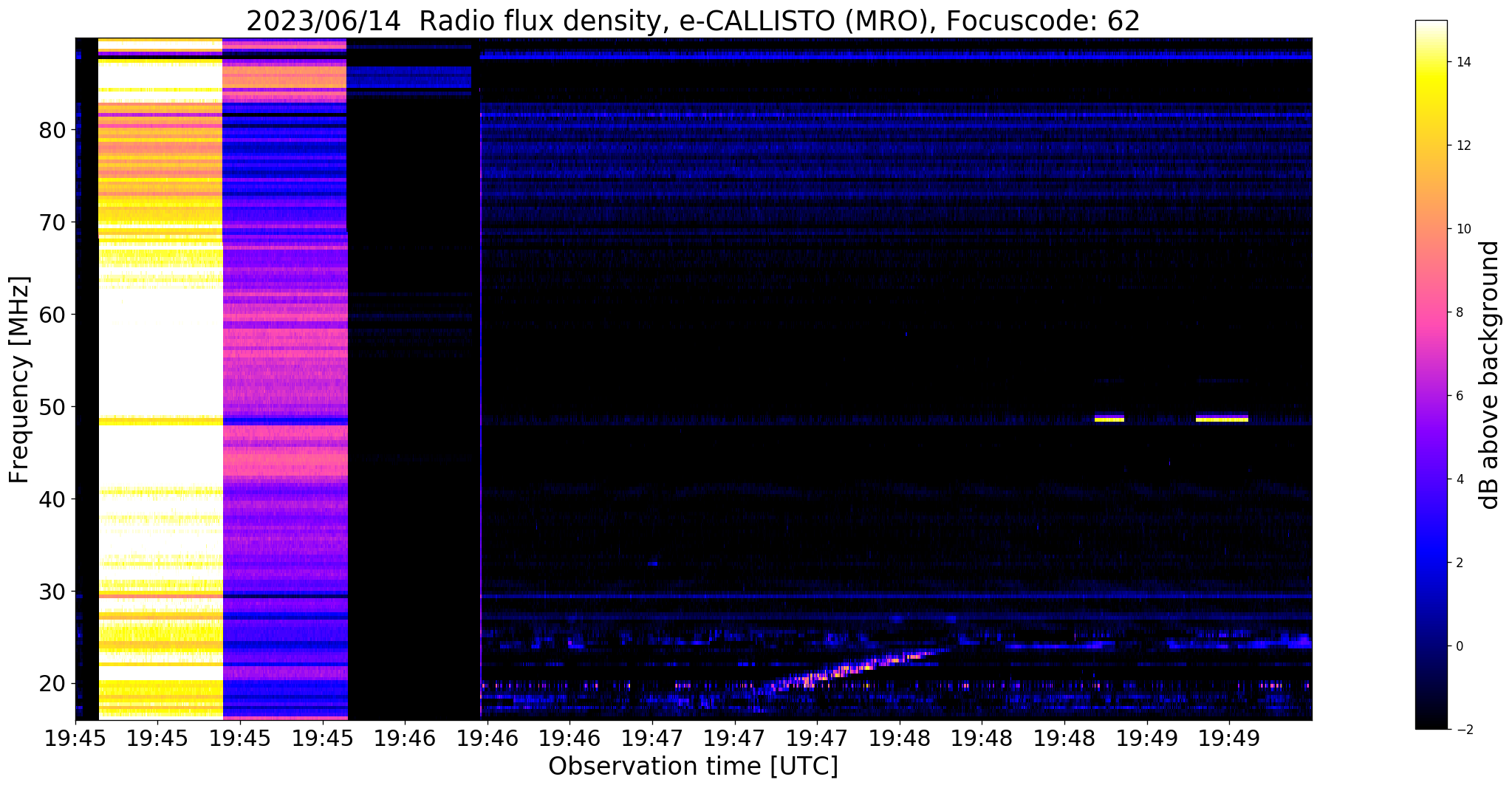Click the colorbar tick labeled 8
The width and height of the screenshot is (1512, 788).
1459,312
